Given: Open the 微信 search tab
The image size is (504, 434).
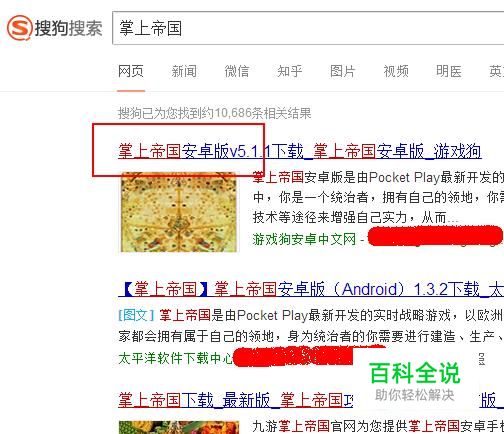Looking at the screenshot, I should point(237,71).
